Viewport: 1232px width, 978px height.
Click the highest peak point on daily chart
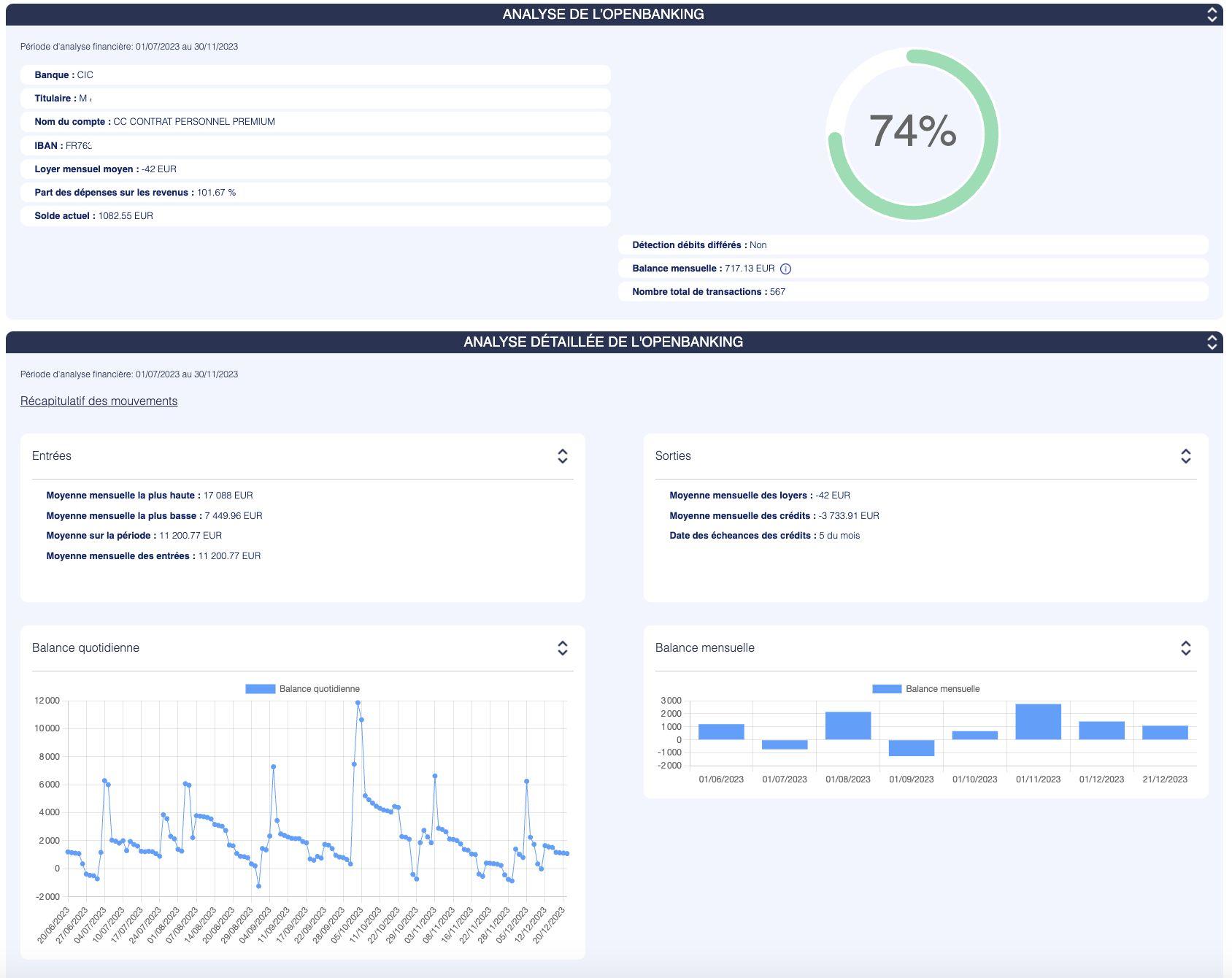click(x=358, y=703)
